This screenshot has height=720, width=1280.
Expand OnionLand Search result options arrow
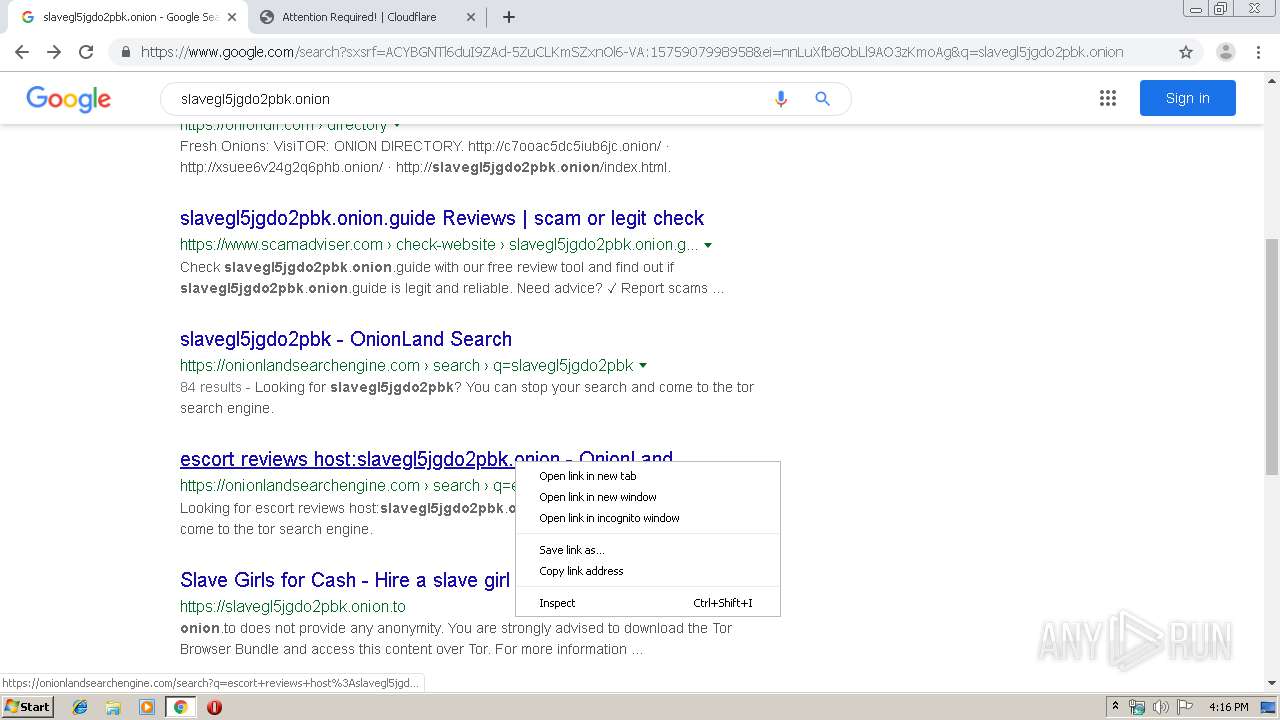[643, 366]
